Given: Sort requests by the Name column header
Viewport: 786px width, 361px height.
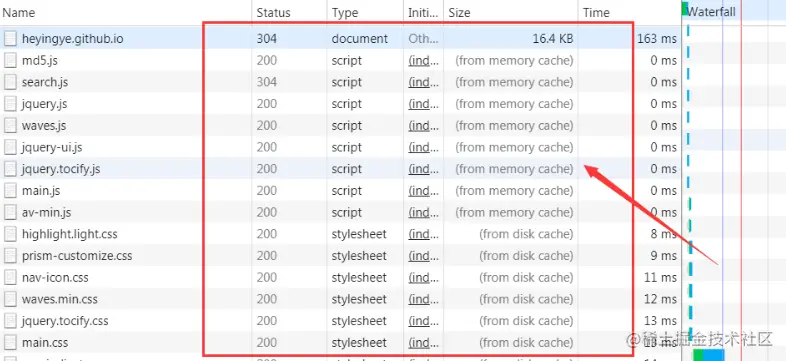Looking at the screenshot, I should [x=125, y=13].
